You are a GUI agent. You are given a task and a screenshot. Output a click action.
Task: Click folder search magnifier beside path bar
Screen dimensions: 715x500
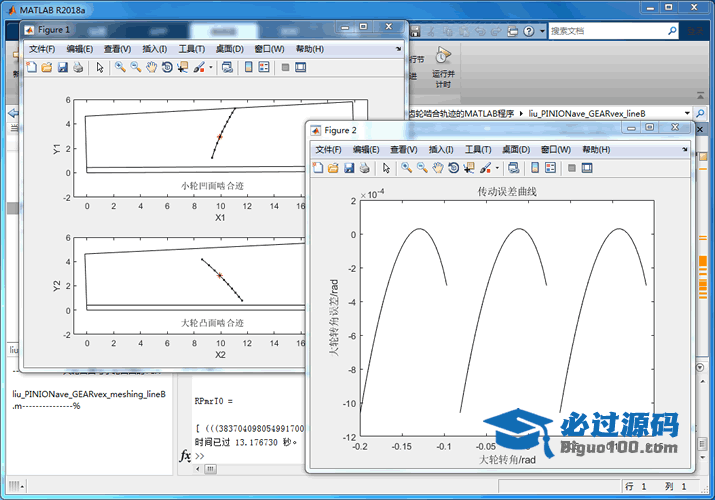click(x=700, y=113)
